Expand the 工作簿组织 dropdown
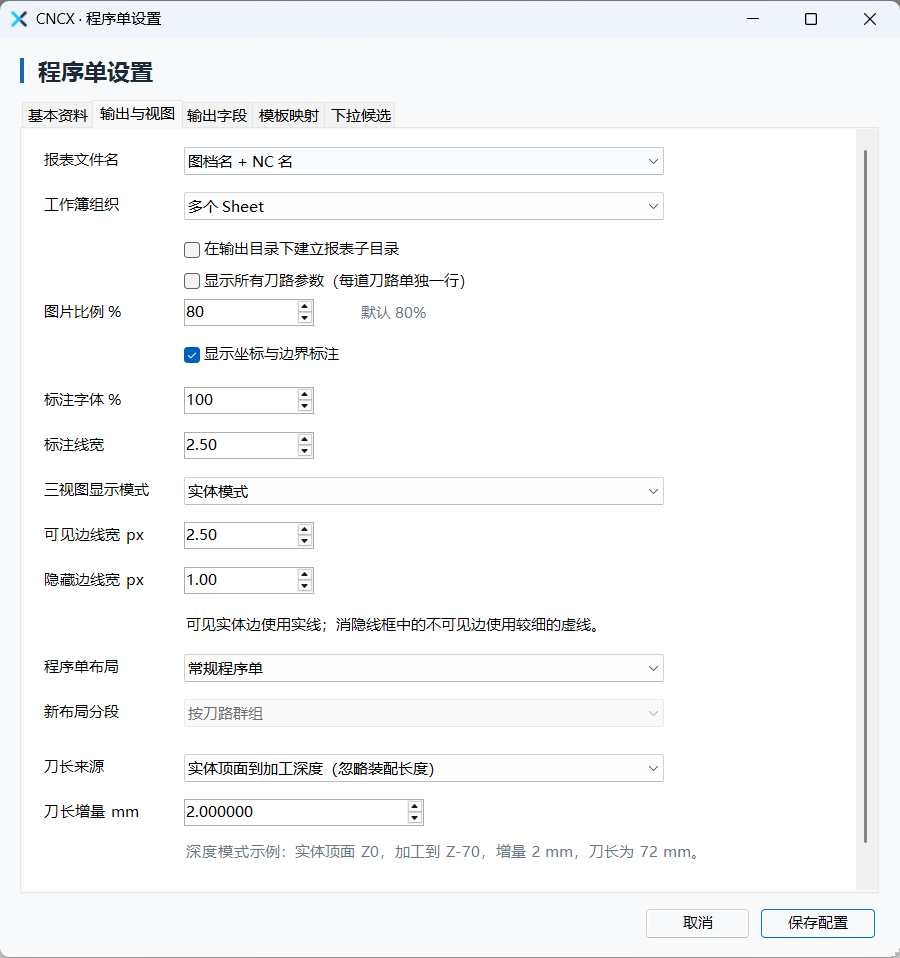900x958 pixels. point(423,207)
